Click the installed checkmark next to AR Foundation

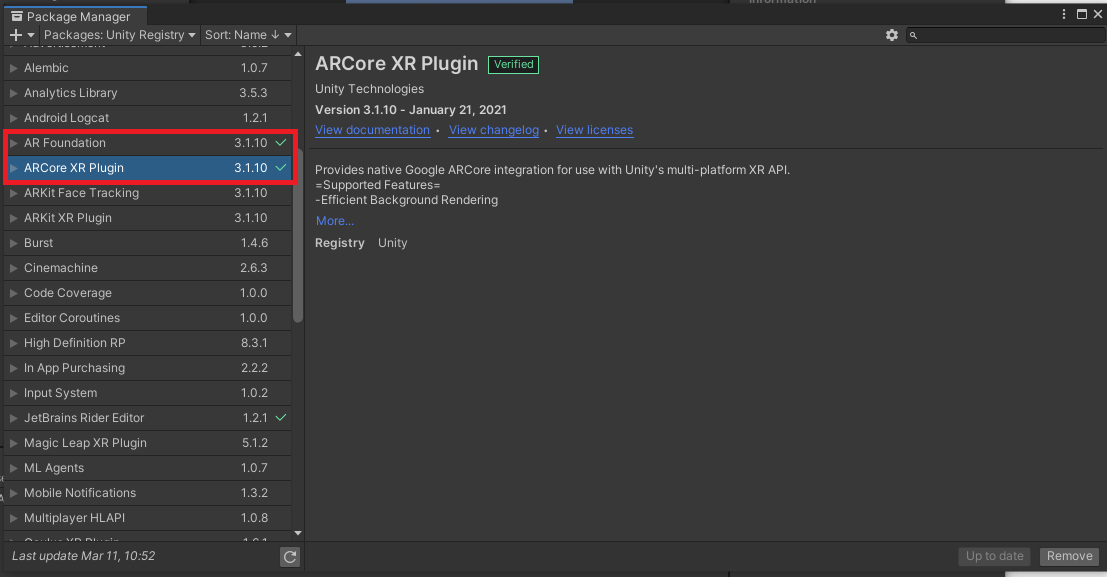pos(280,143)
